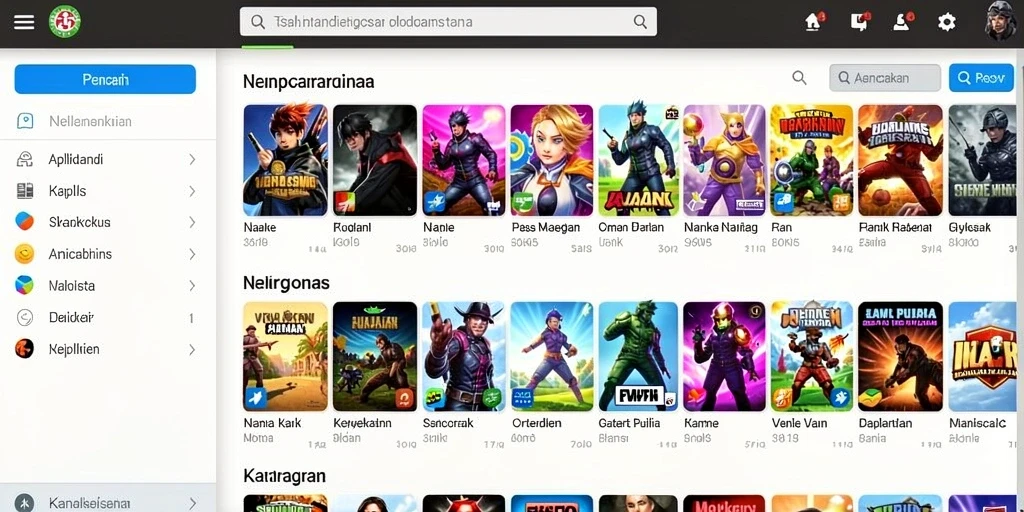Open the Orterdlen game thumbnail

click(552, 357)
